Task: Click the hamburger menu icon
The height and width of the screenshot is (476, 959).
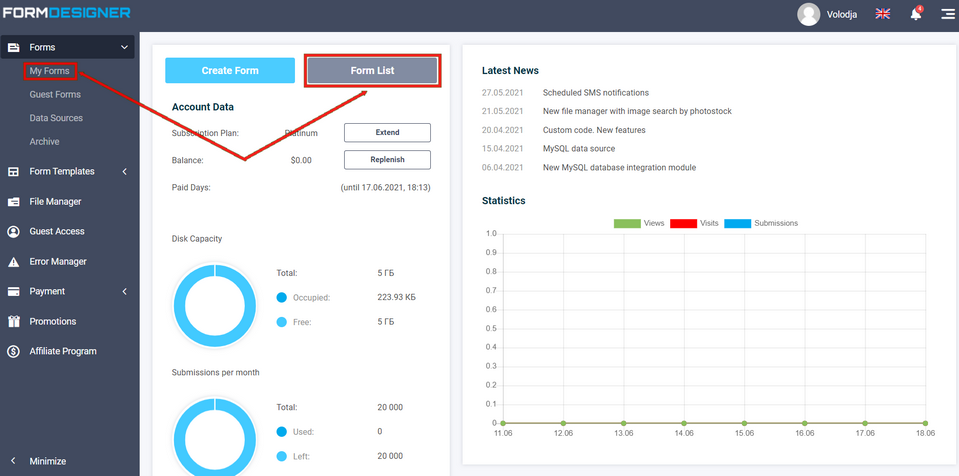Action: click(x=946, y=14)
